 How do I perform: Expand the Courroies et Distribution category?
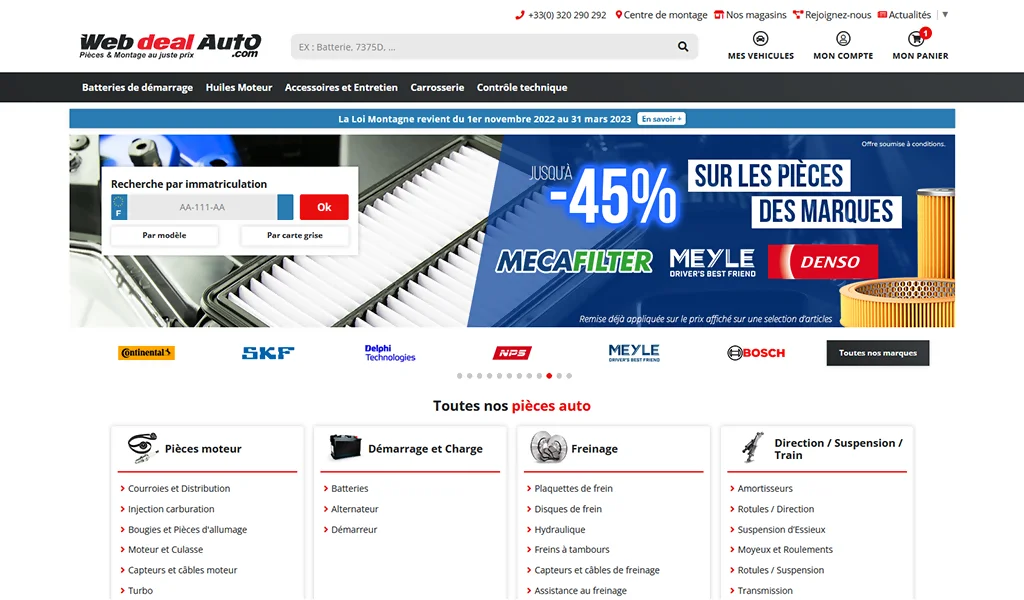coord(179,489)
